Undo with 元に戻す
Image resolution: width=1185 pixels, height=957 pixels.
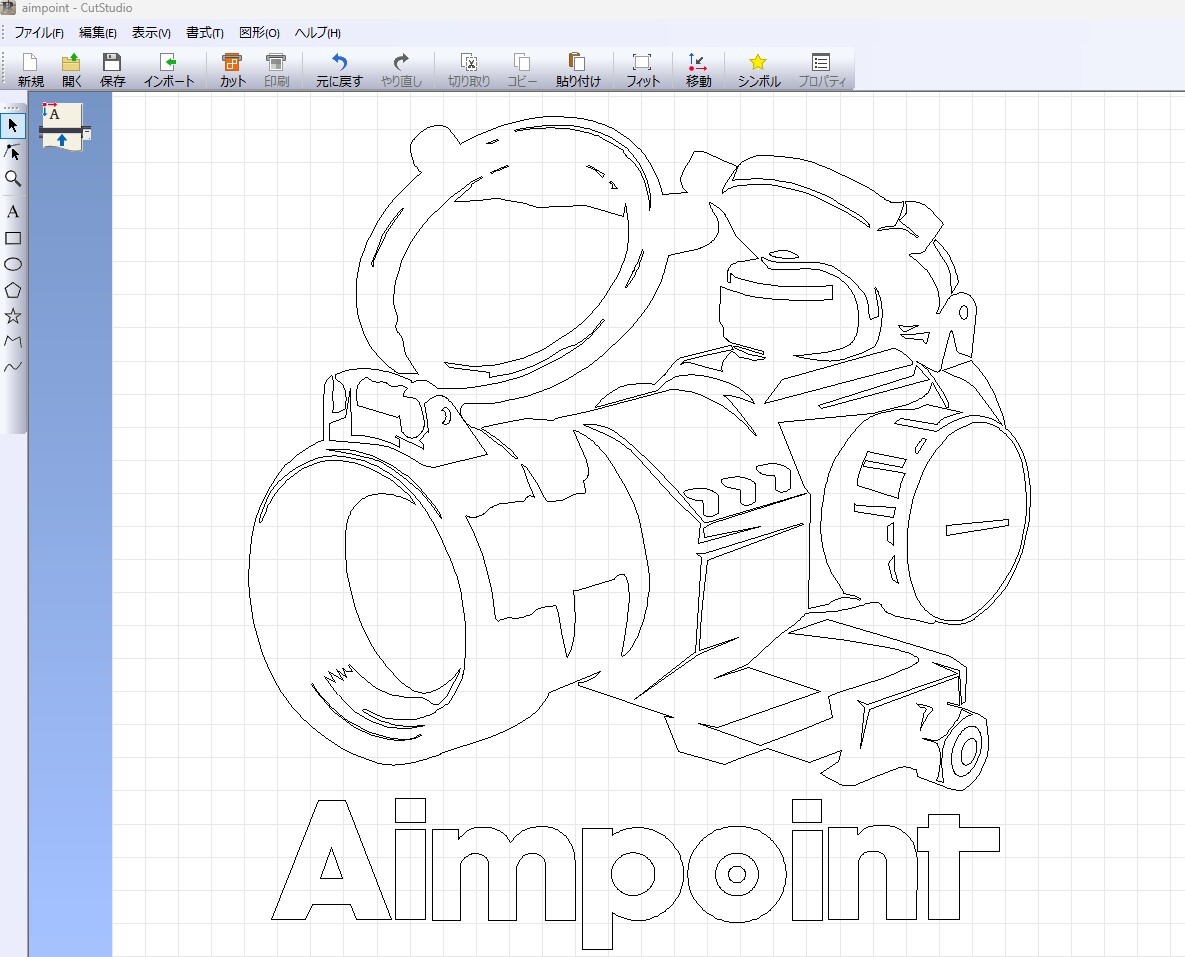(339, 70)
